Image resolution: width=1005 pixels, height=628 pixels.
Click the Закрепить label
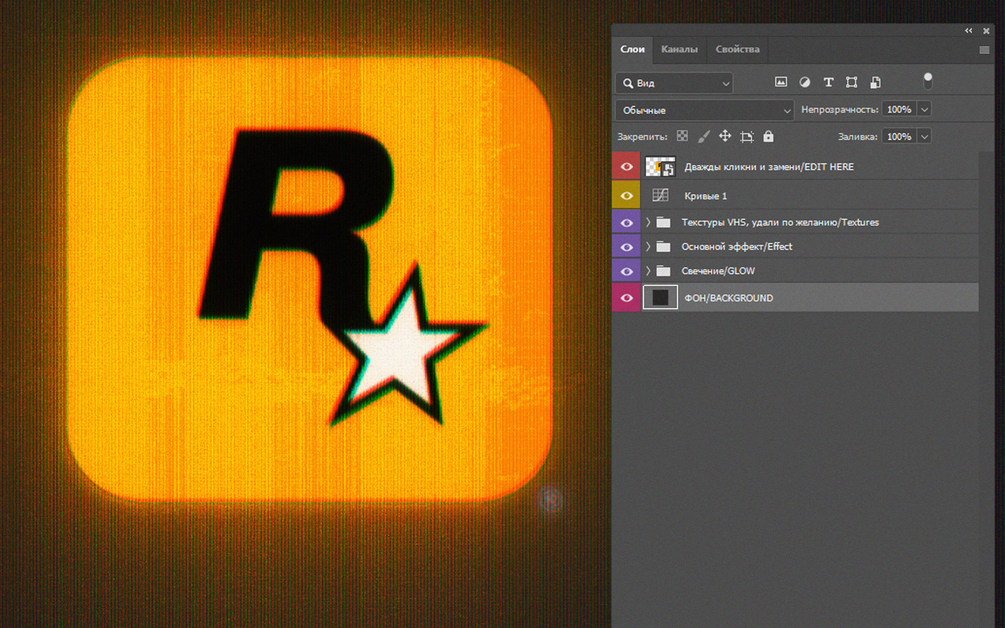click(642, 136)
